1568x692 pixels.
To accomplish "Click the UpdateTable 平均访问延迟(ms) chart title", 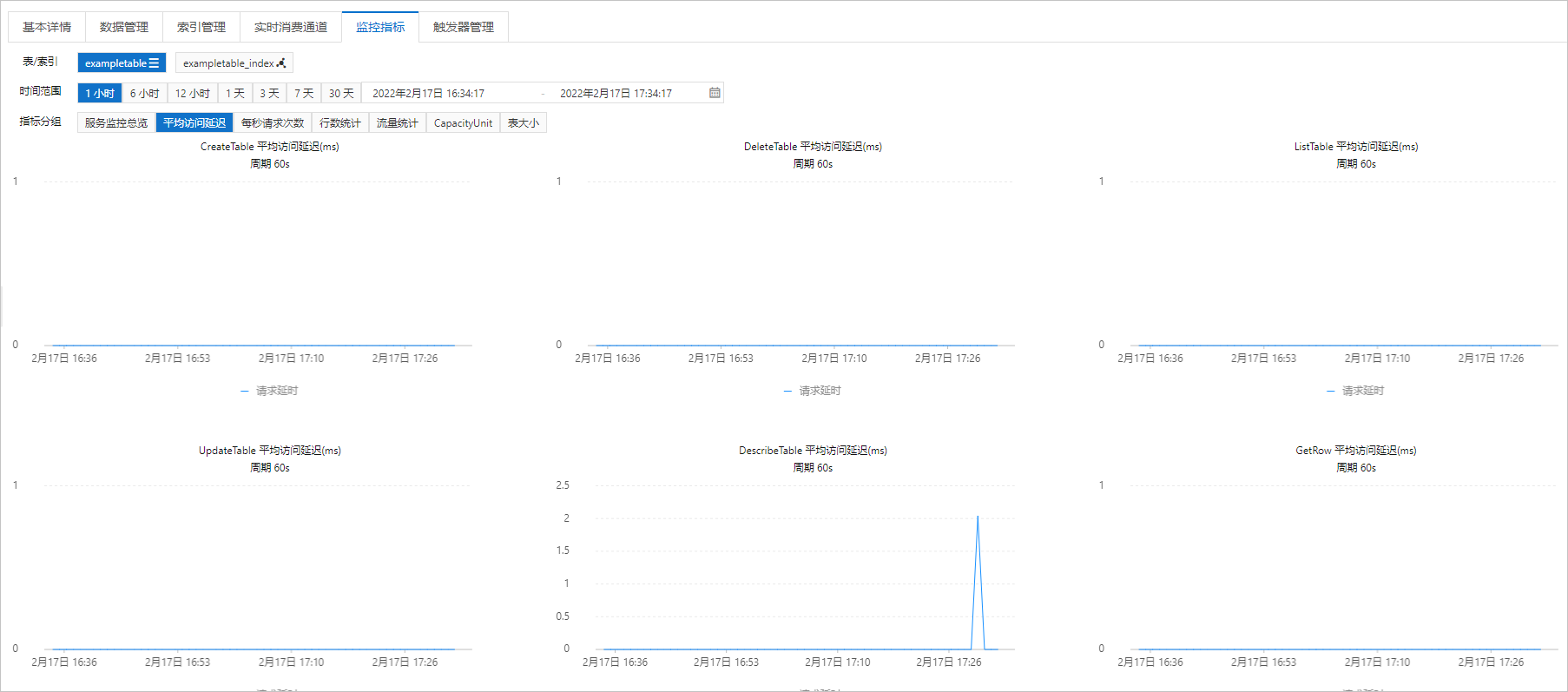I will (270, 451).
